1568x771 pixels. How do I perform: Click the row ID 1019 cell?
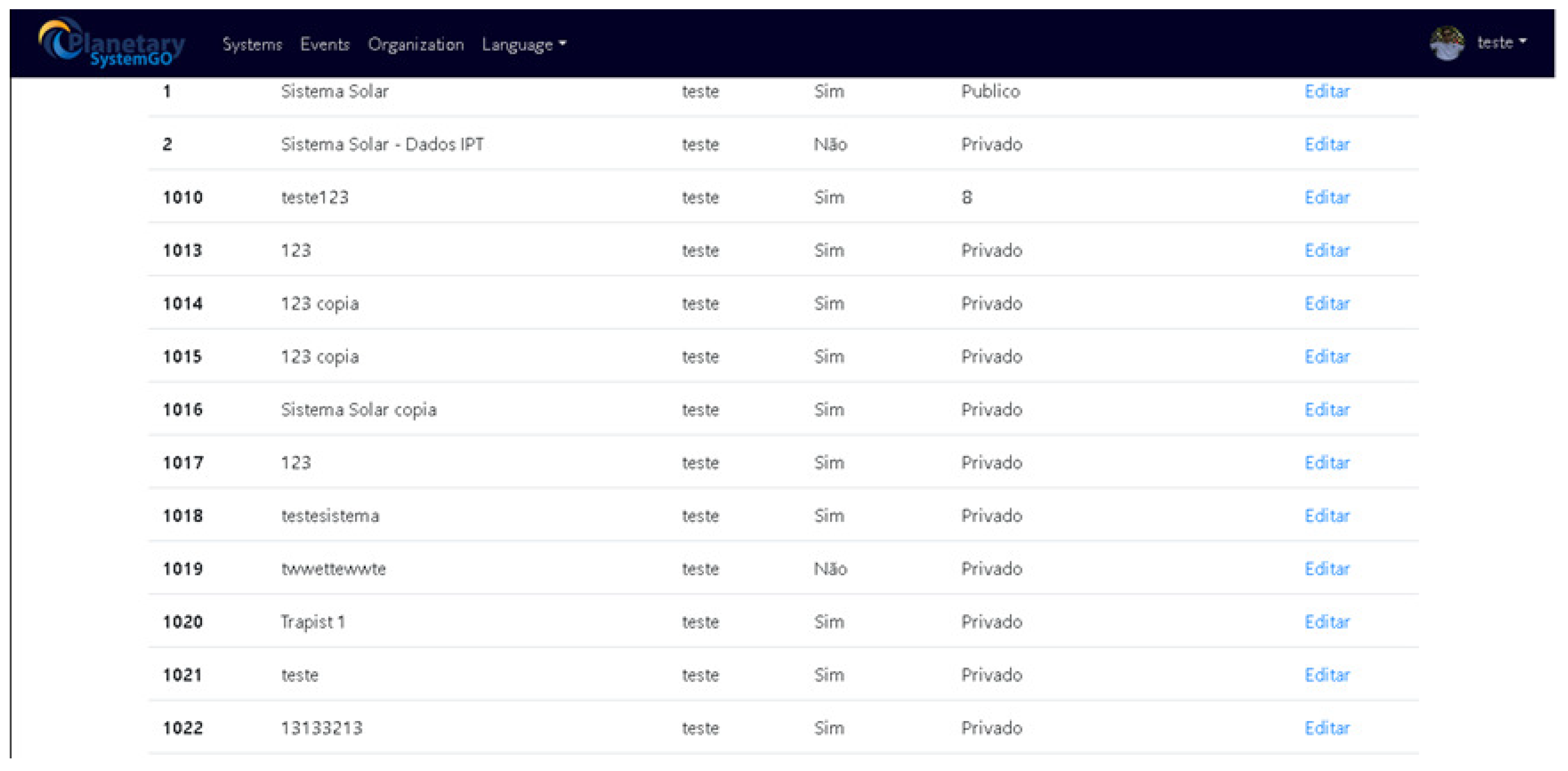183,569
